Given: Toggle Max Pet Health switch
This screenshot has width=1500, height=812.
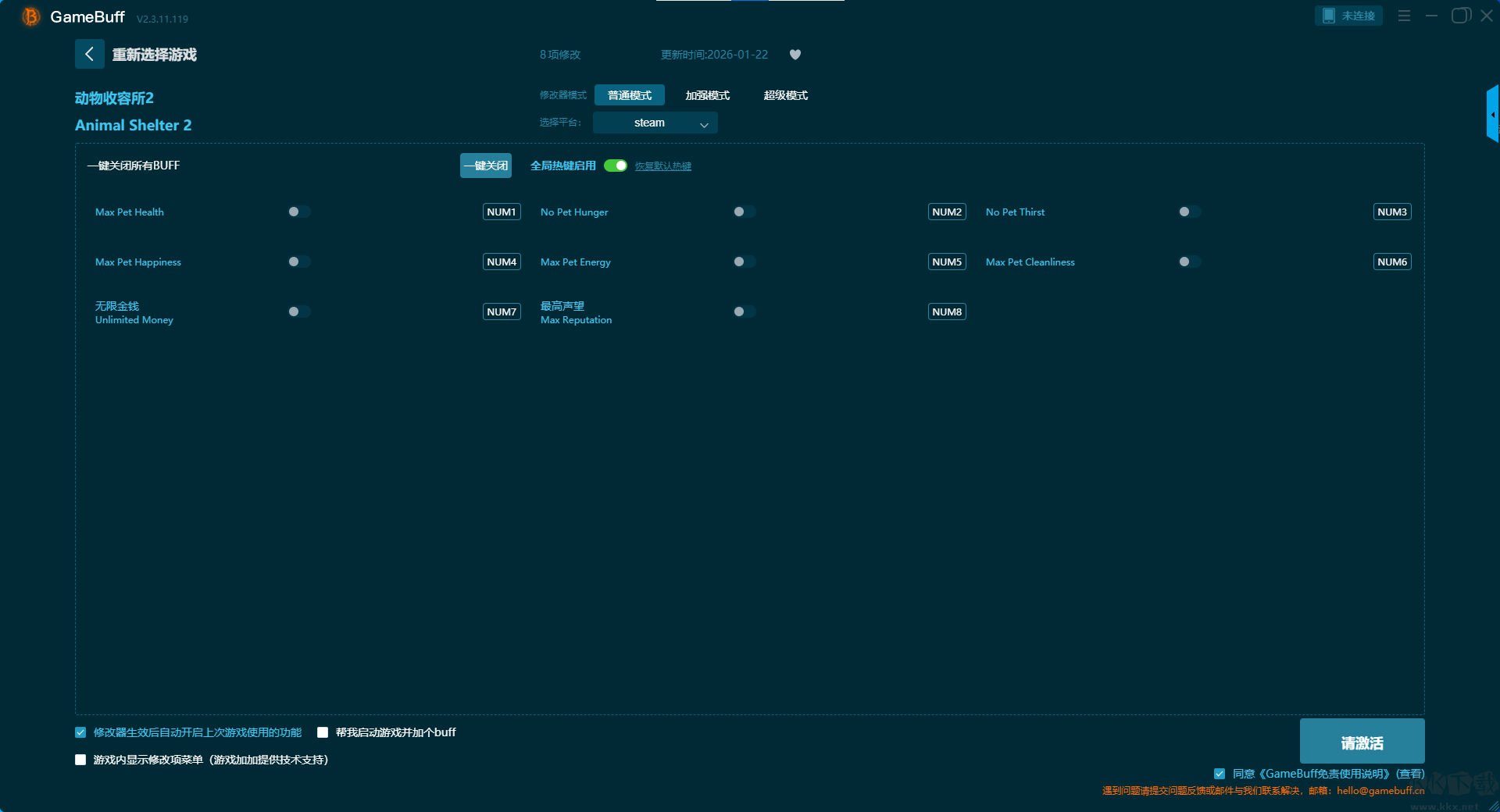Looking at the screenshot, I should [298, 212].
